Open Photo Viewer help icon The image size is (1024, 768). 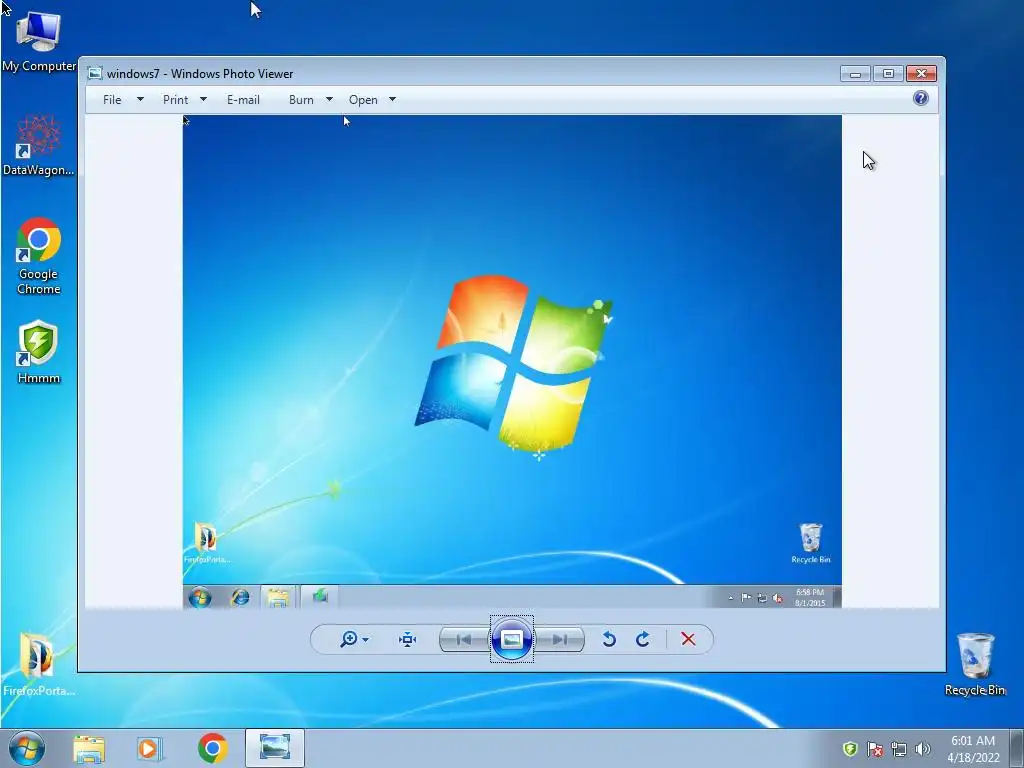point(921,98)
